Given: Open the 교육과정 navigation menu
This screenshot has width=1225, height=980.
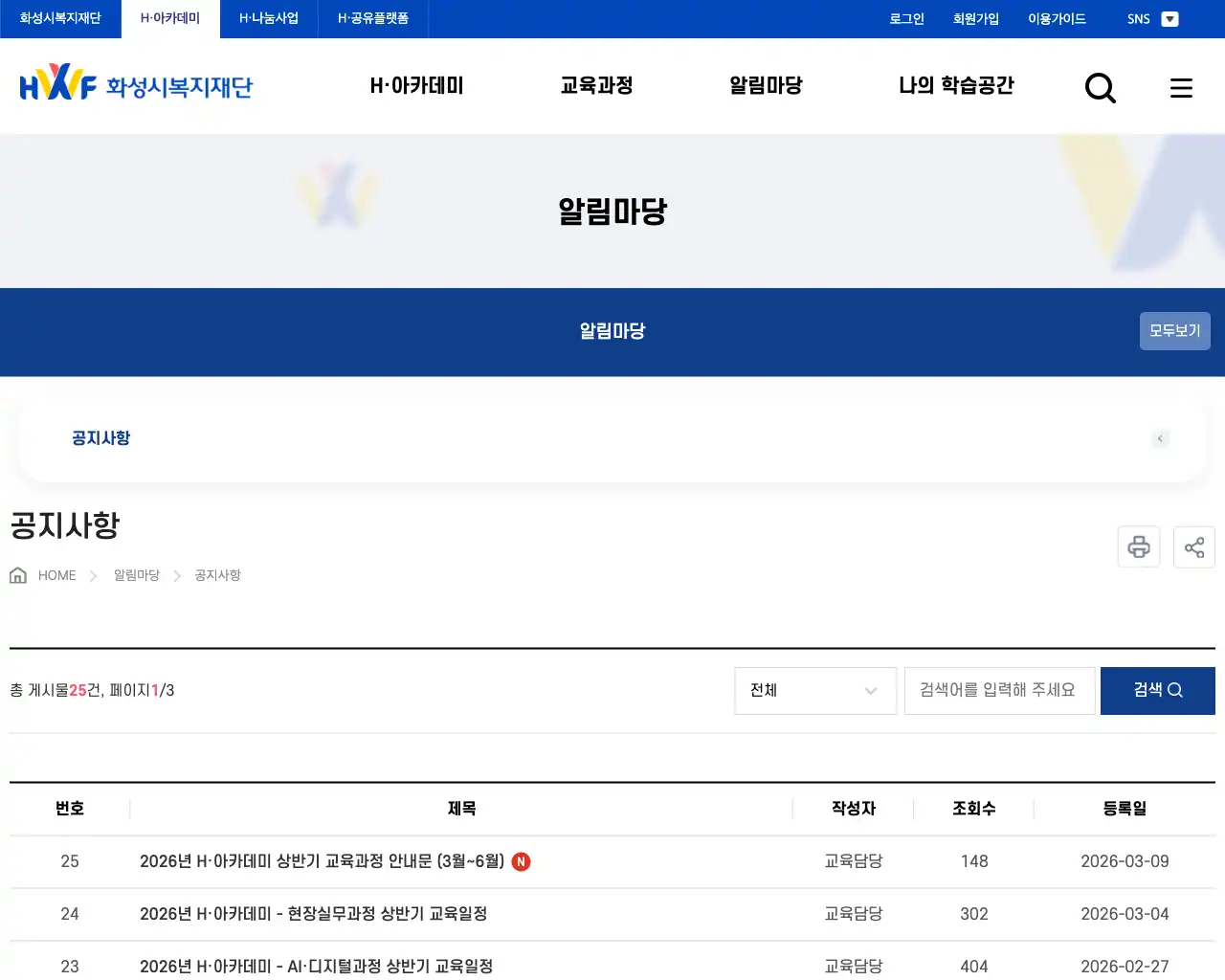Looking at the screenshot, I should pyautogui.click(x=595, y=85).
